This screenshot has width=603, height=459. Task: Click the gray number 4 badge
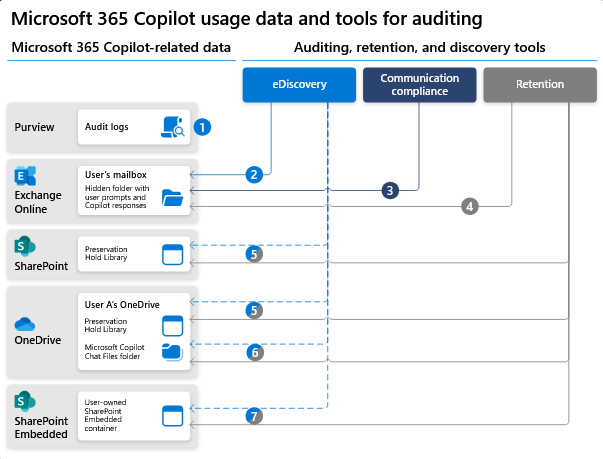click(x=468, y=207)
